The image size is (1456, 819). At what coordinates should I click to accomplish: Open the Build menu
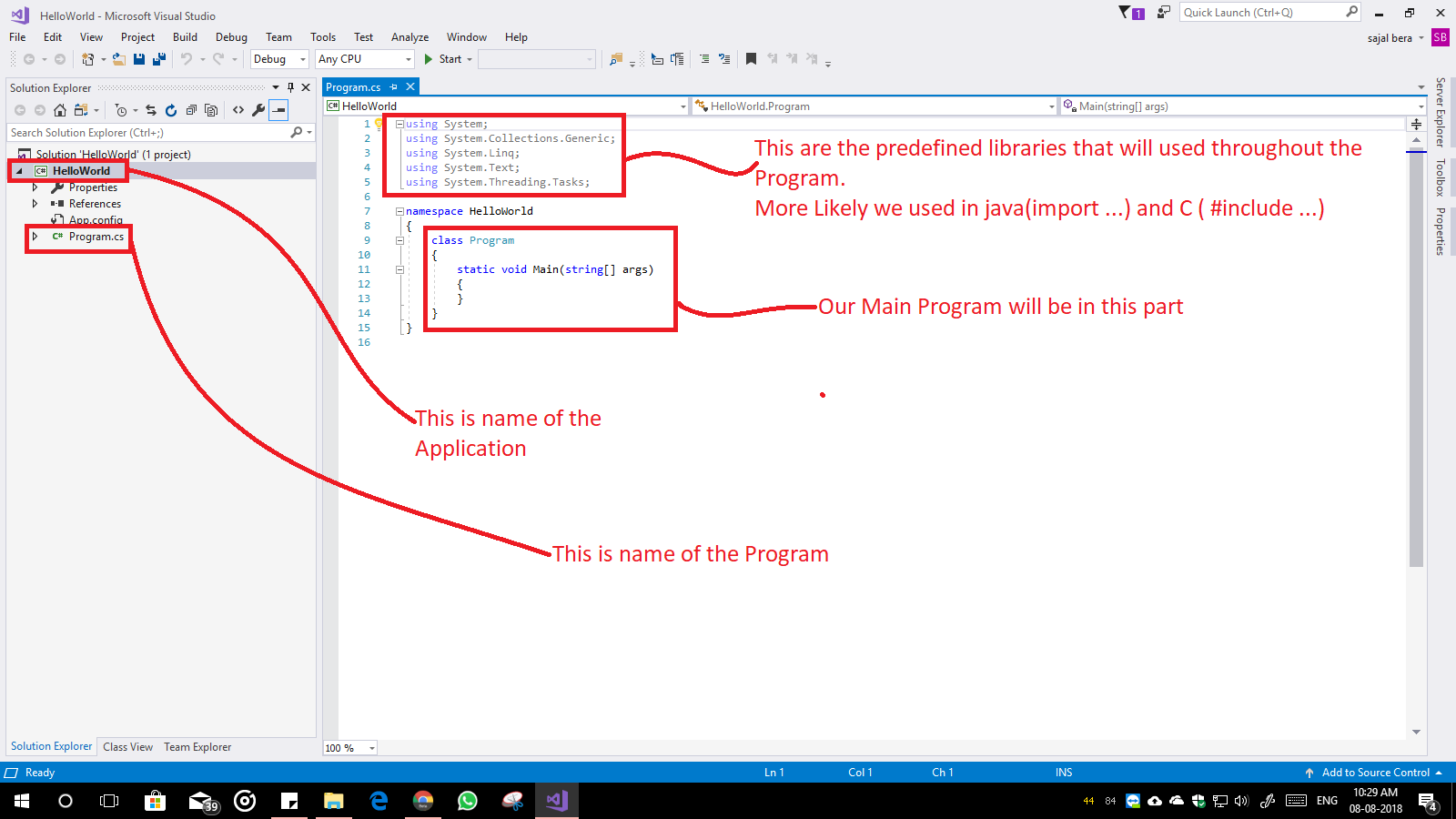(185, 37)
